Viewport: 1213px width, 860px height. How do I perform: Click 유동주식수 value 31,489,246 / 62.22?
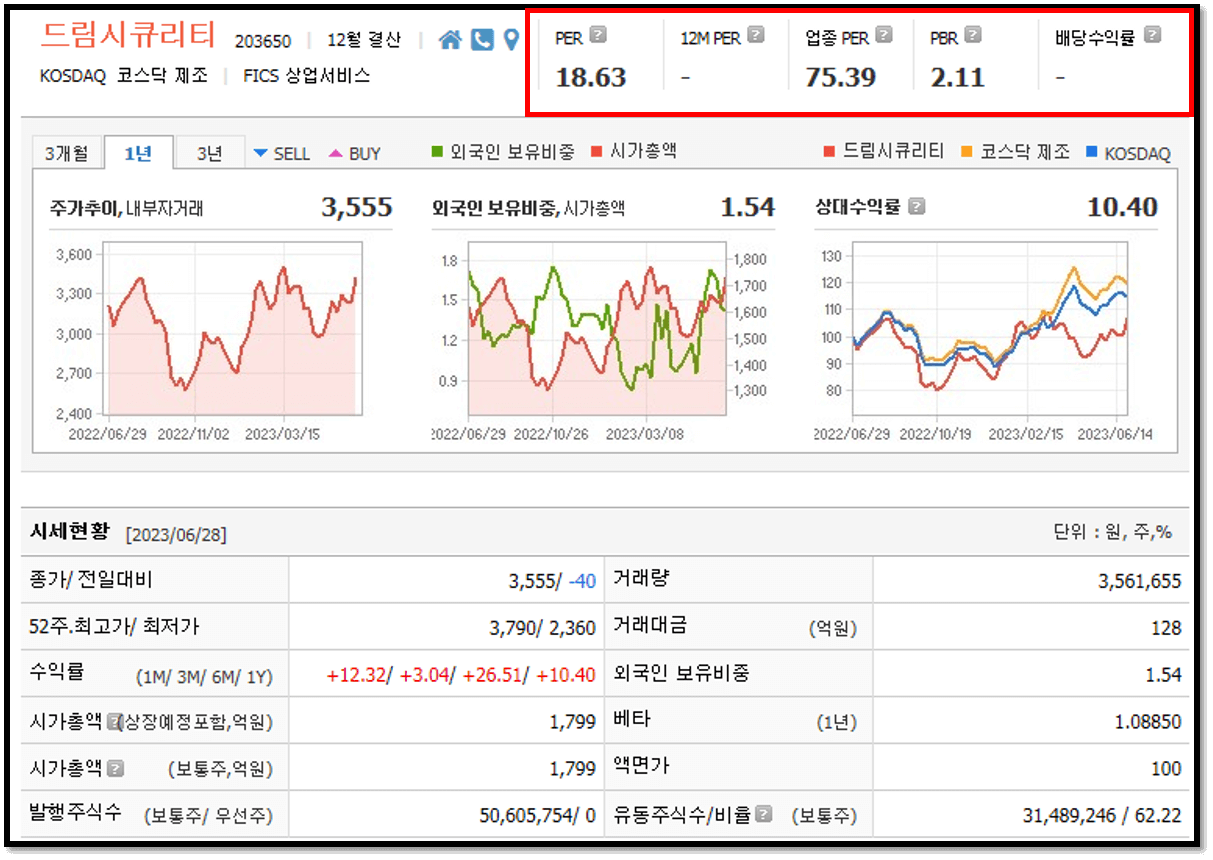pos(1102,816)
